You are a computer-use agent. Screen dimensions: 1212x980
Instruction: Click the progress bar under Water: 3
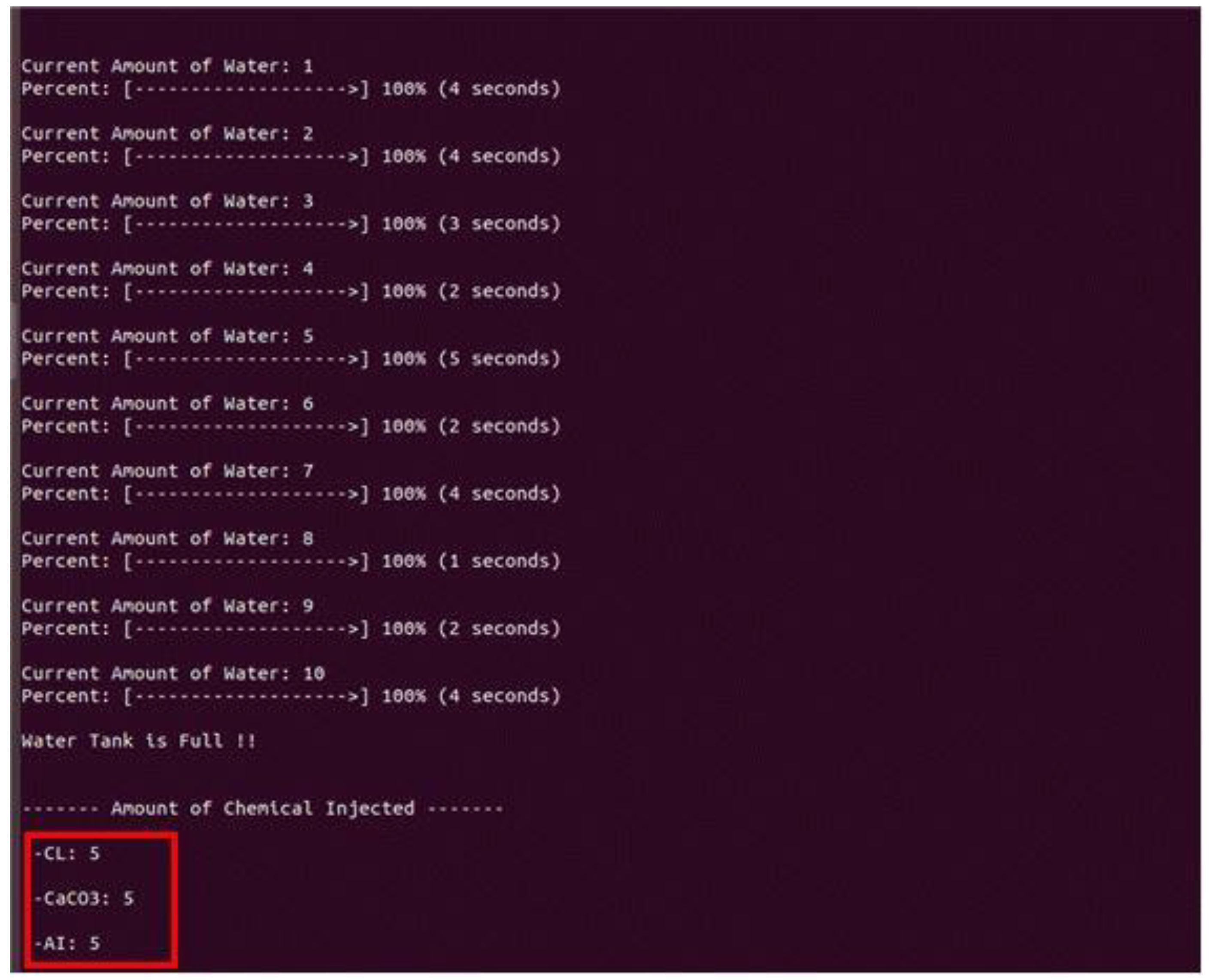246,224
